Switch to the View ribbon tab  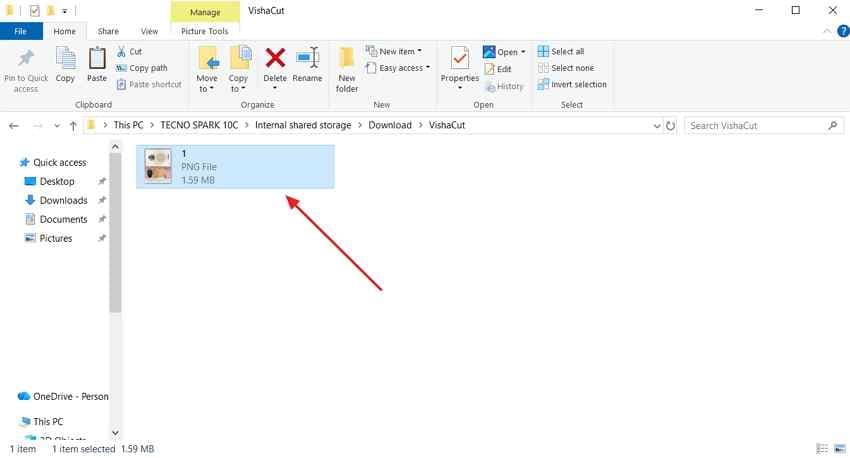pyautogui.click(x=149, y=31)
